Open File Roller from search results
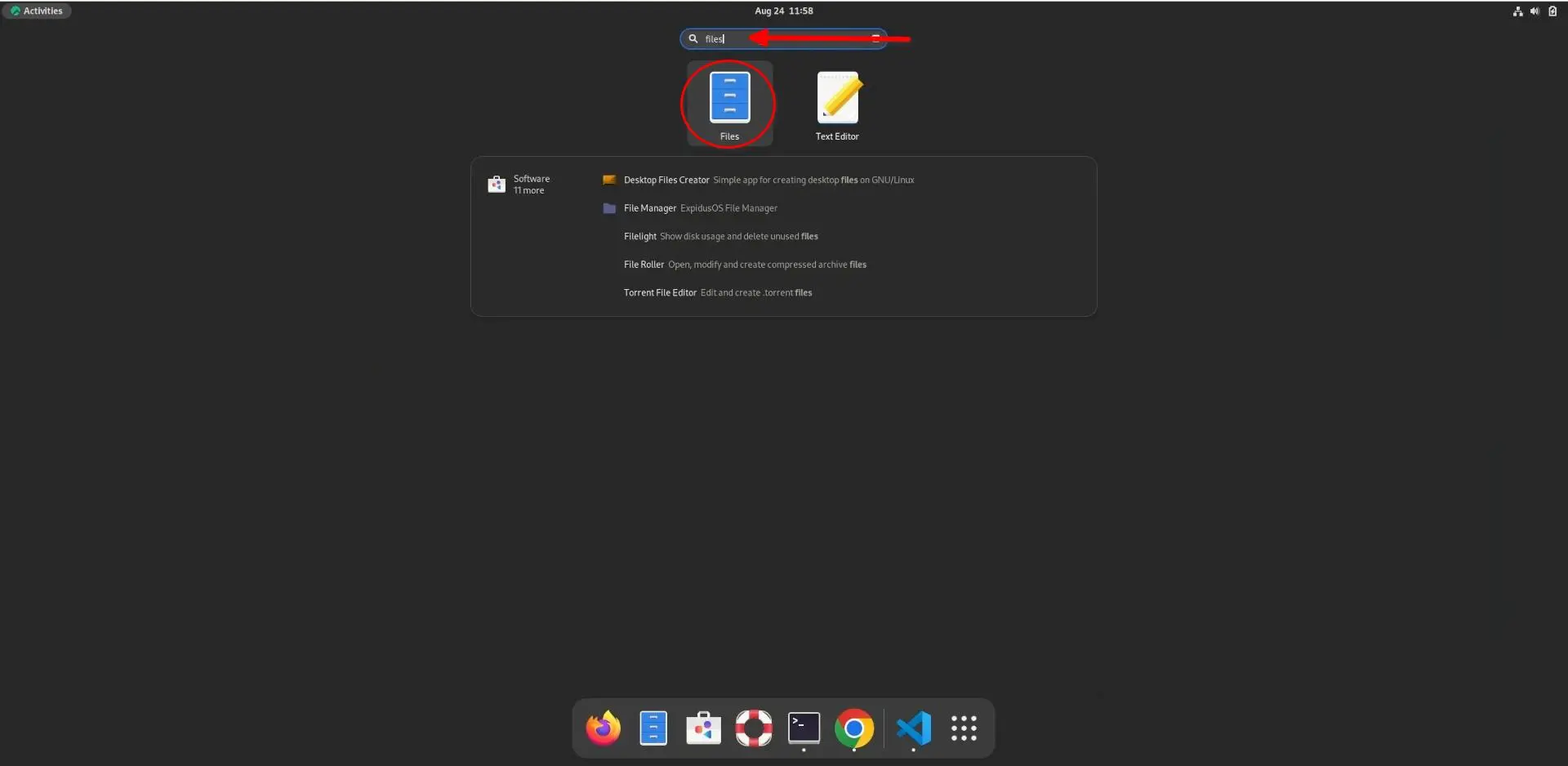 (x=644, y=264)
